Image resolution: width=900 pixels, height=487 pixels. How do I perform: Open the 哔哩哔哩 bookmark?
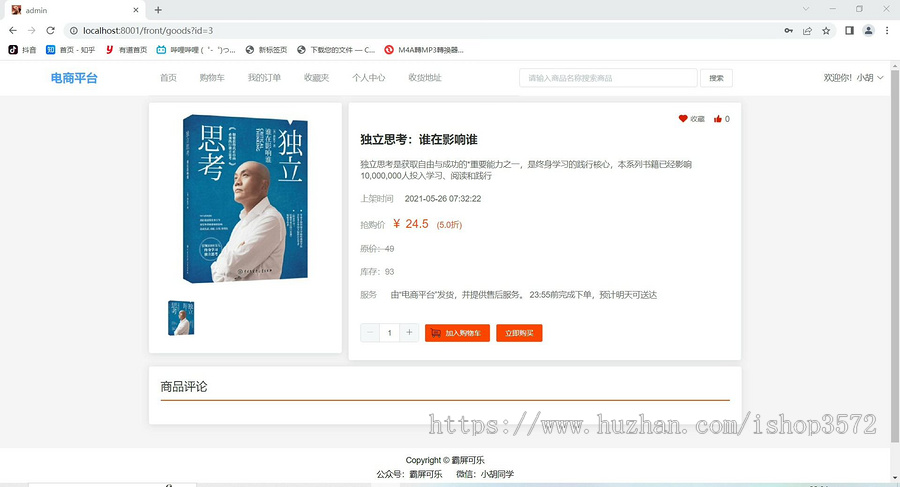pos(196,50)
